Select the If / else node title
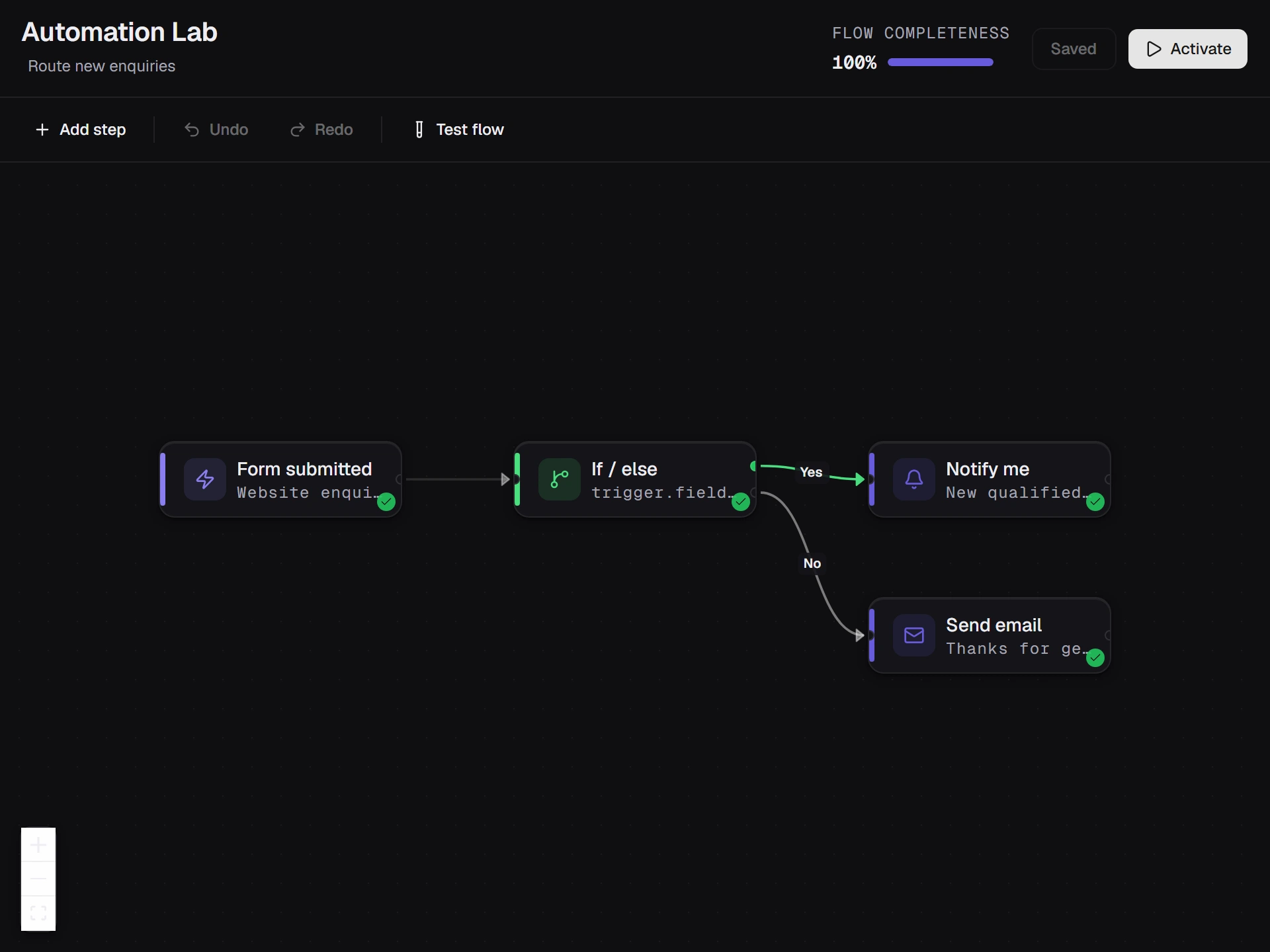Image resolution: width=1270 pixels, height=952 pixels. [x=624, y=469]
